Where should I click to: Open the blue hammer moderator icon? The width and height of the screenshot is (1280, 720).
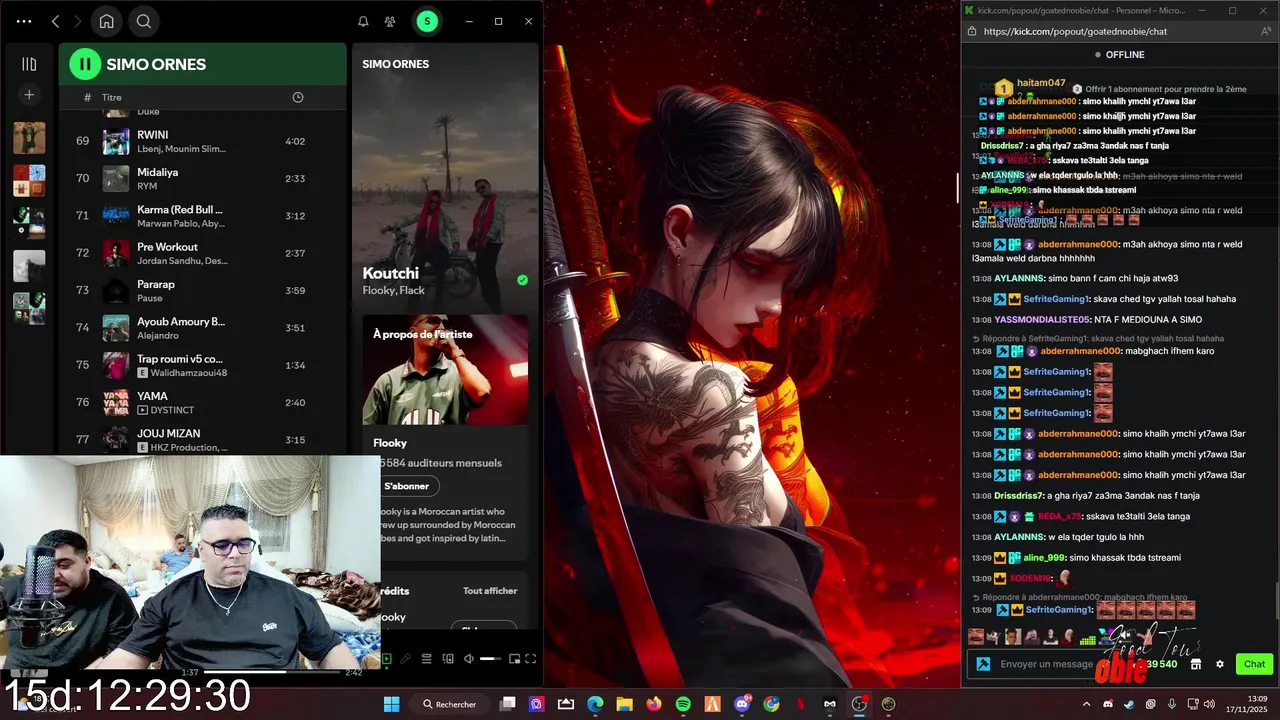(x=983, y=664)
